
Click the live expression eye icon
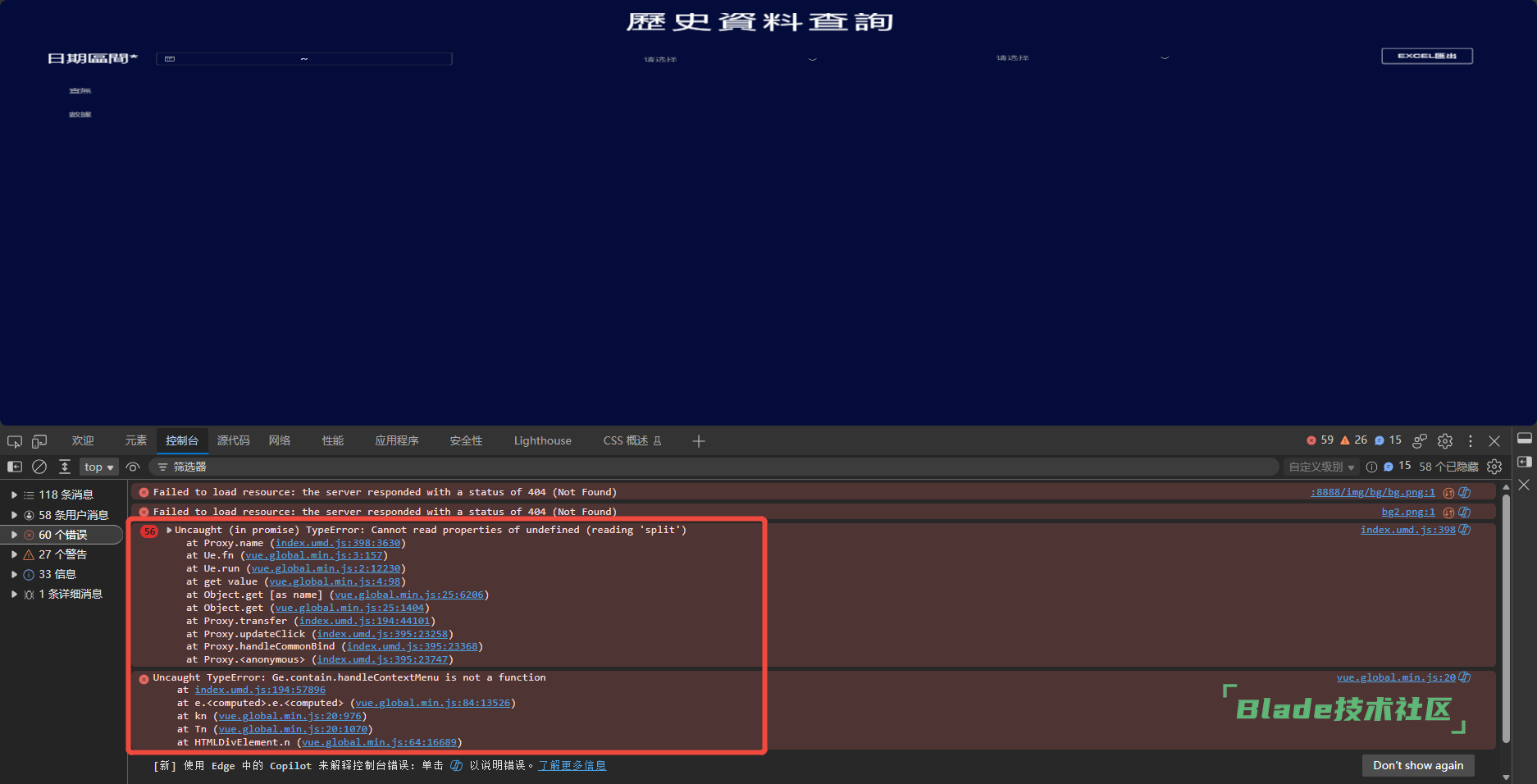[133, 467]
